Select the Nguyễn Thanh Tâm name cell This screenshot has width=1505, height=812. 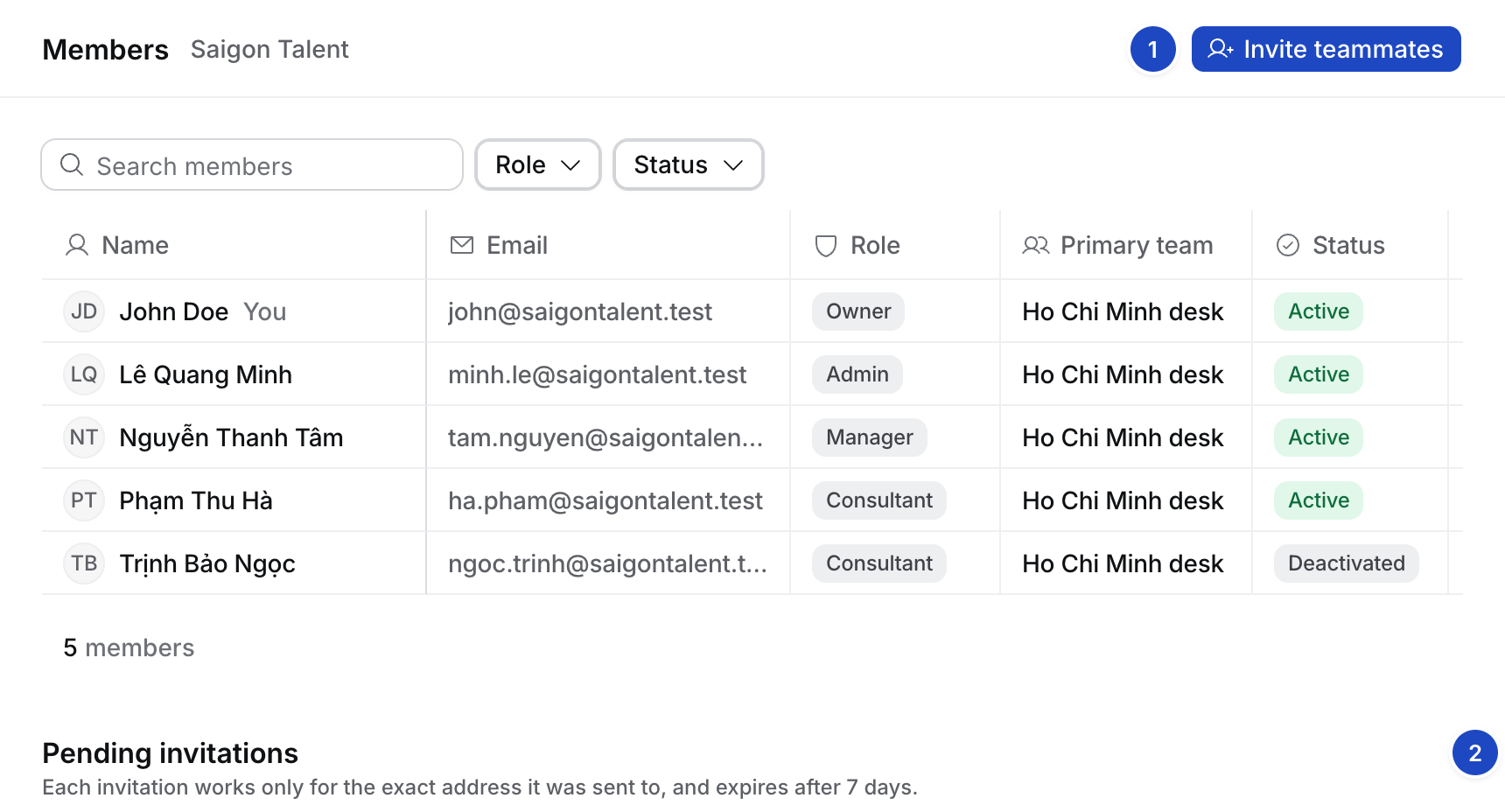point(234,437)
